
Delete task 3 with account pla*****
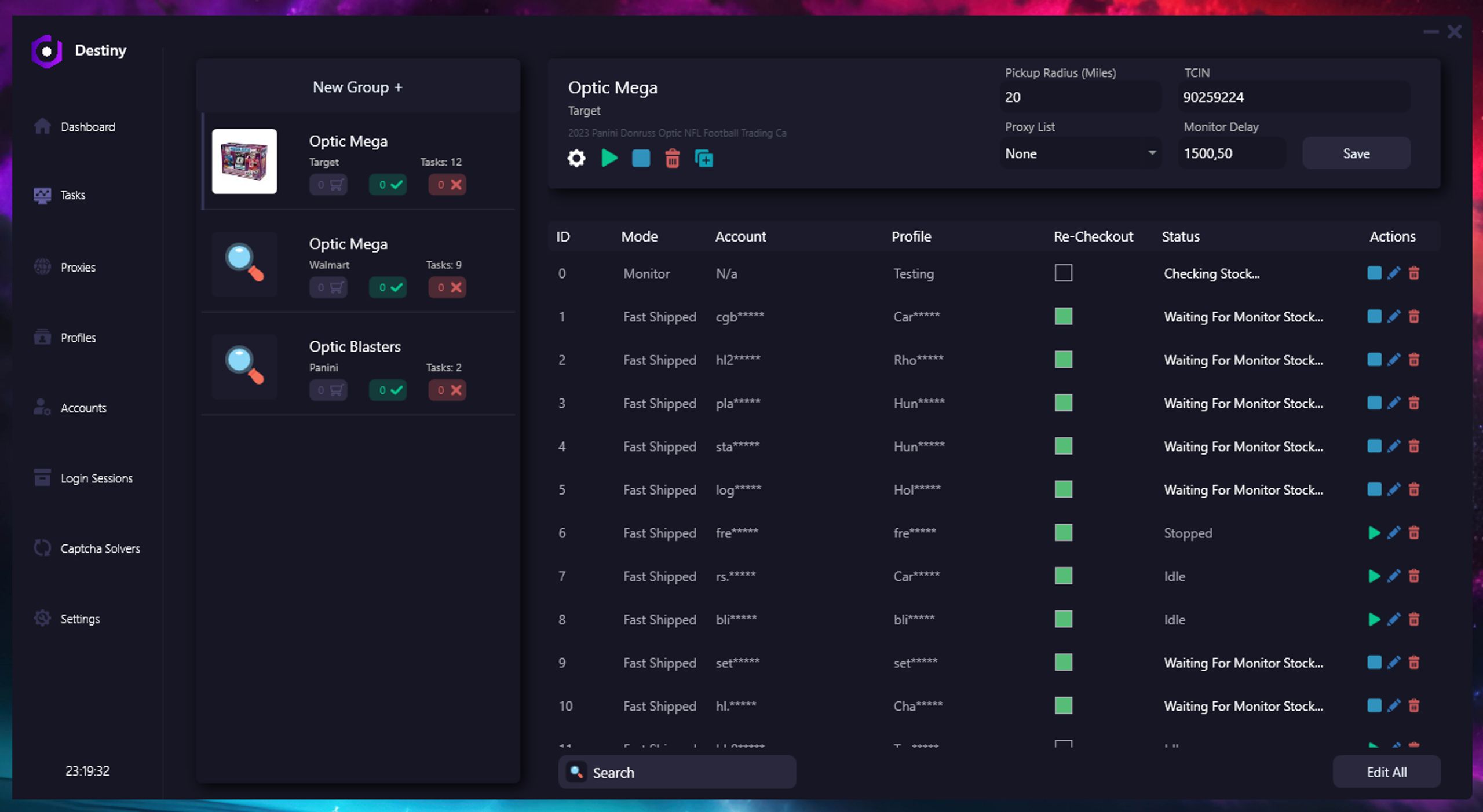[x=1414, y=403]
